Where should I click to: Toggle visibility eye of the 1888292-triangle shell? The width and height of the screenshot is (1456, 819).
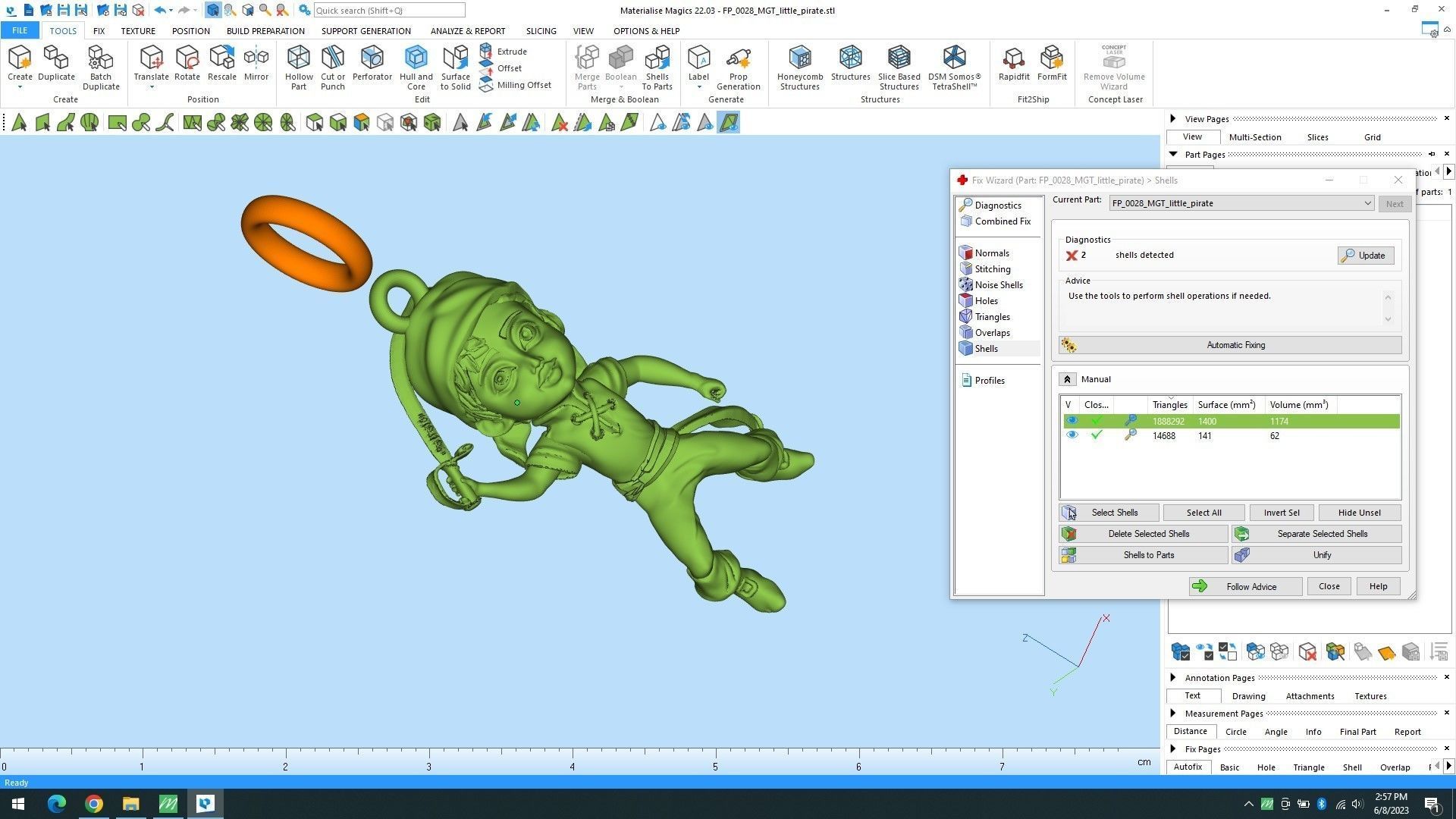click(1072, 421)
